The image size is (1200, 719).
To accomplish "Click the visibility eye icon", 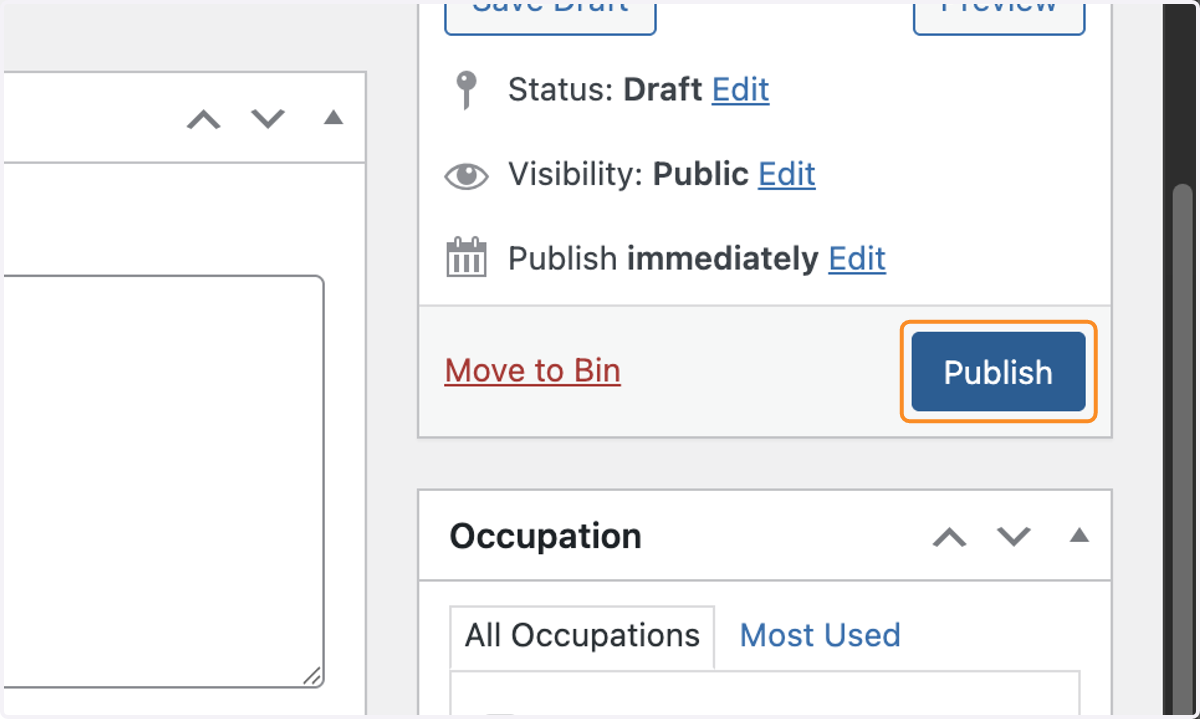I will 466,177.
